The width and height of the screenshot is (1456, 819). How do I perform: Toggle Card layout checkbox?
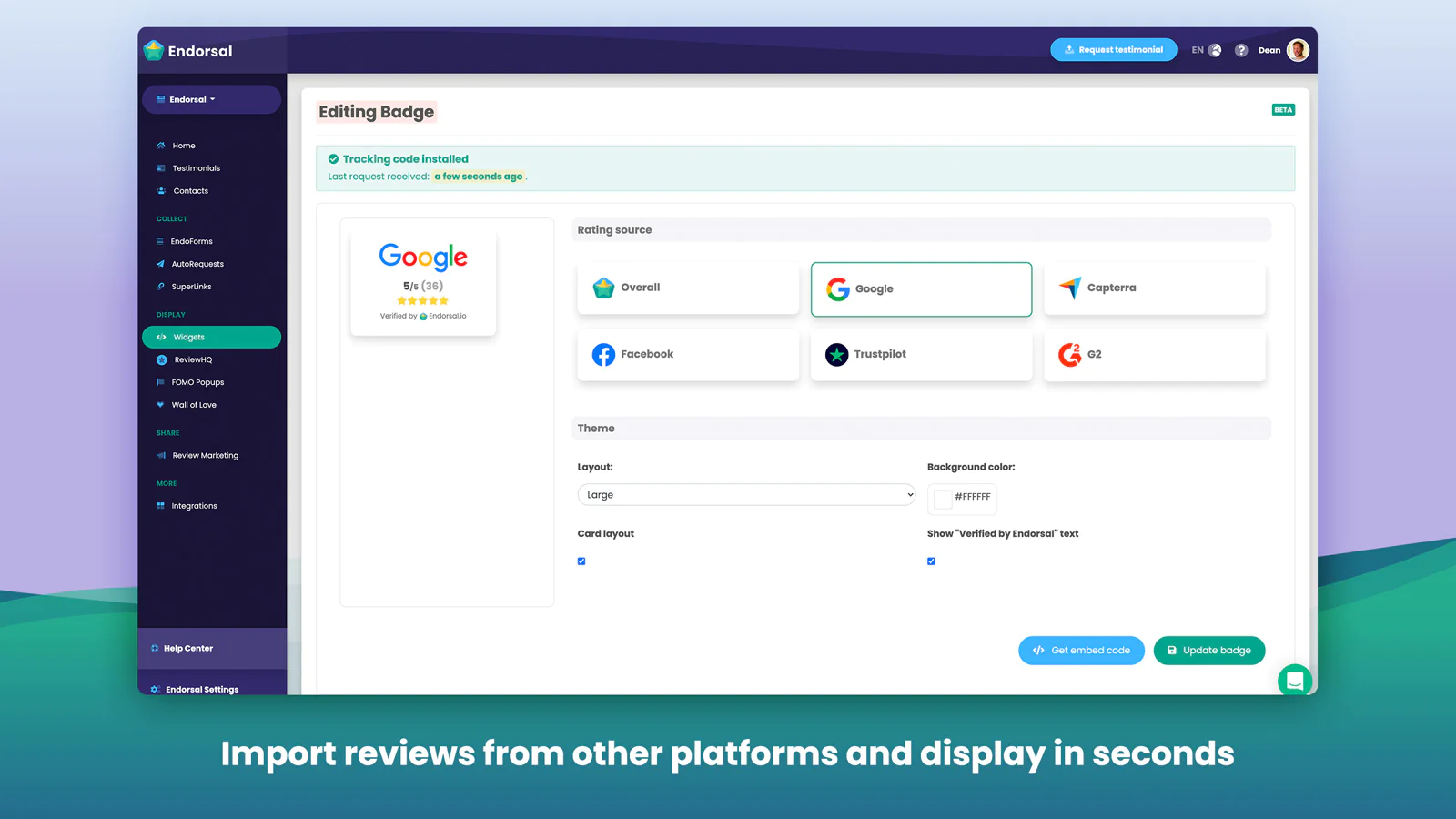click(581, 561)
